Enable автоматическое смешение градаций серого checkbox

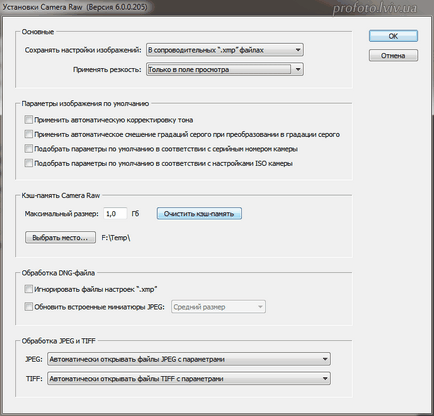pos(29,134)
